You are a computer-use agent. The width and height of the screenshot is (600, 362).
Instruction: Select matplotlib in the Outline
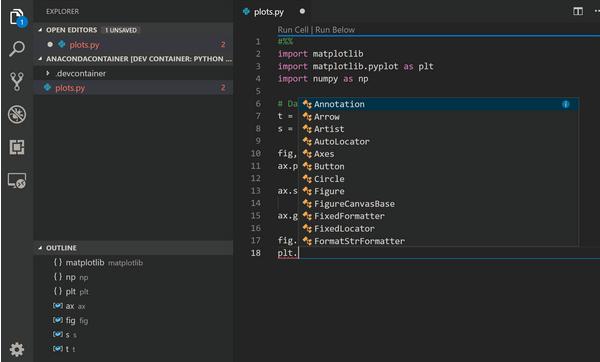pos(134,263)
